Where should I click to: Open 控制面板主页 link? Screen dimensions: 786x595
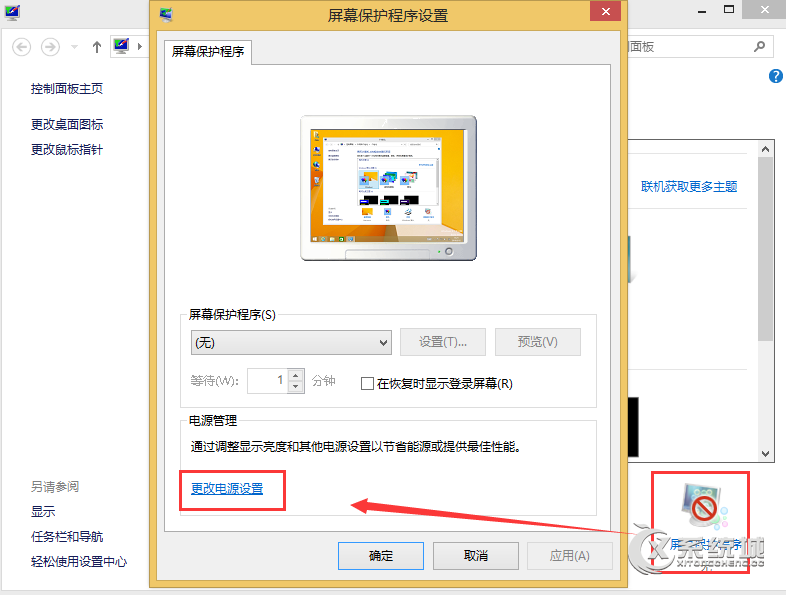click(x=67, y=89)
